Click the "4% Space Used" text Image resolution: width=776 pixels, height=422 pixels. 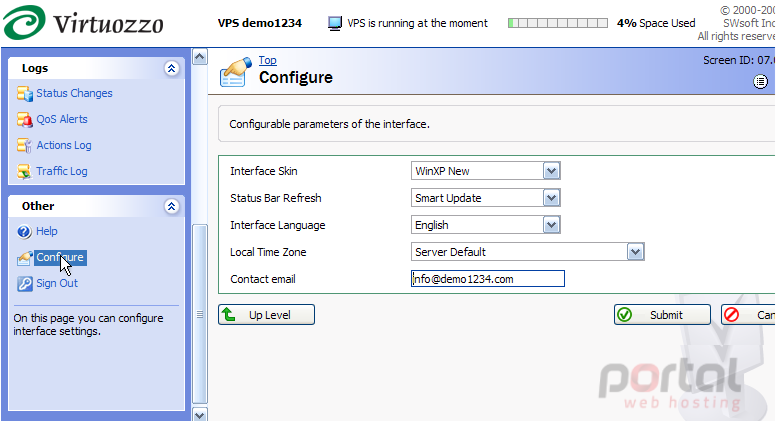pyautogui.click(x=656, y=23)
